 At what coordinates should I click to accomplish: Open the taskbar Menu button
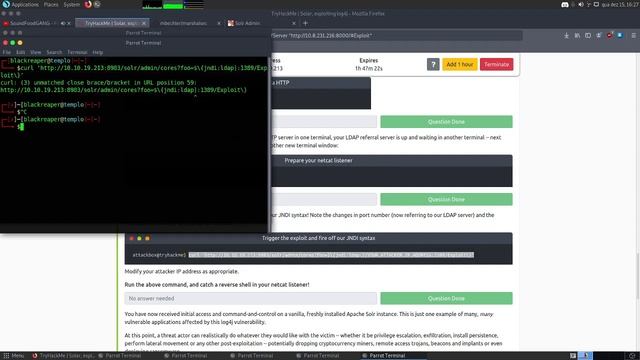point(13,356)
